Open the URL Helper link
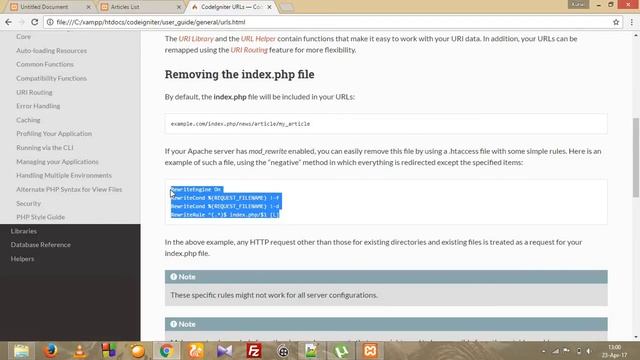This screenshot has width=640, height=360. pos(258,38)
